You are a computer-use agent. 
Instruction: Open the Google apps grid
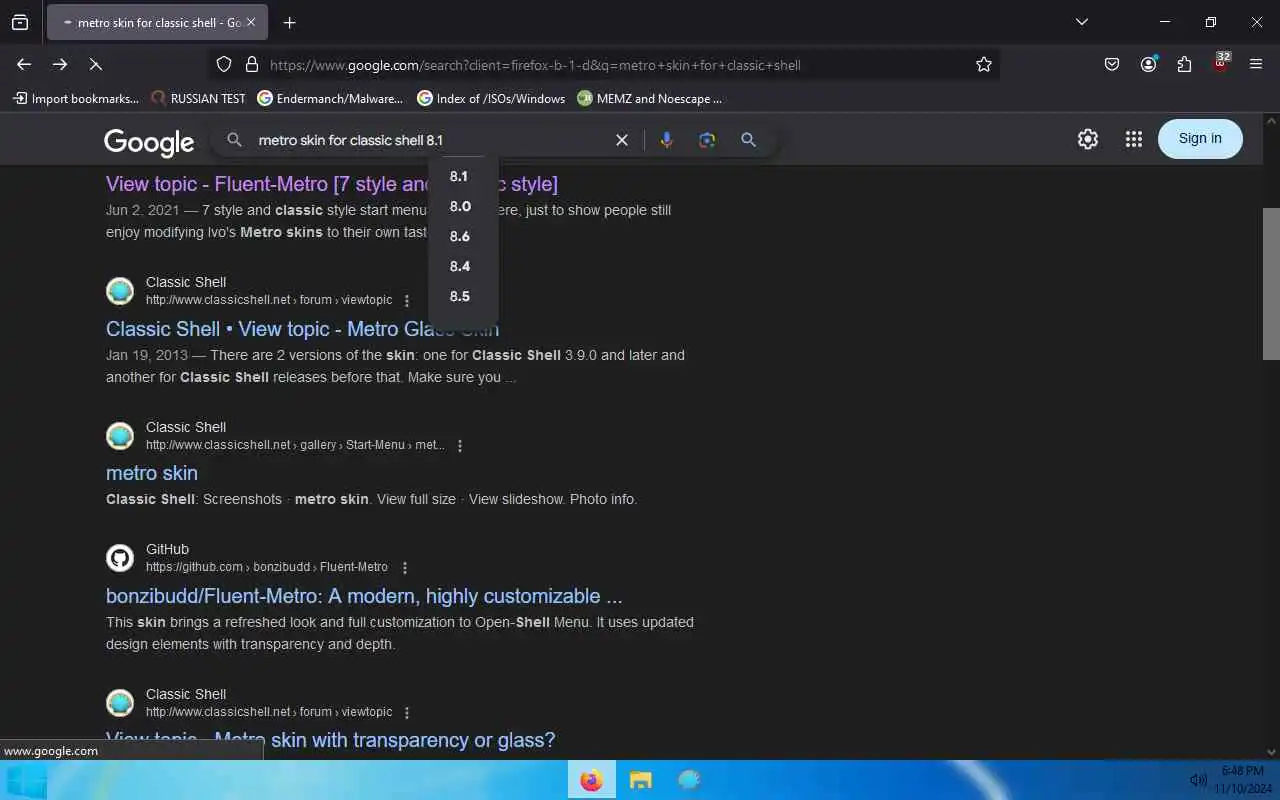pos(1133,139)
